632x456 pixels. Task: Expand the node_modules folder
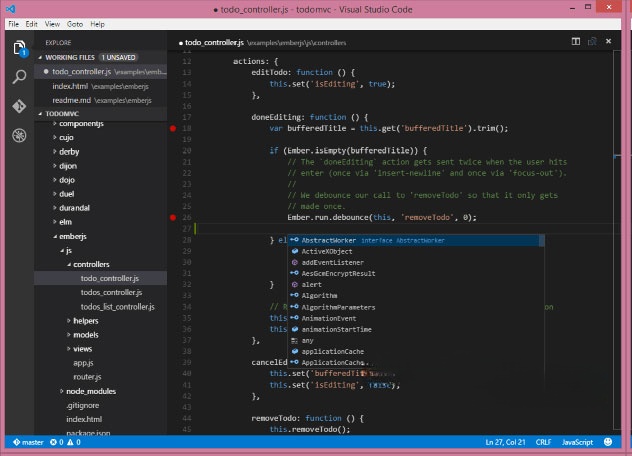pos(61,391)
